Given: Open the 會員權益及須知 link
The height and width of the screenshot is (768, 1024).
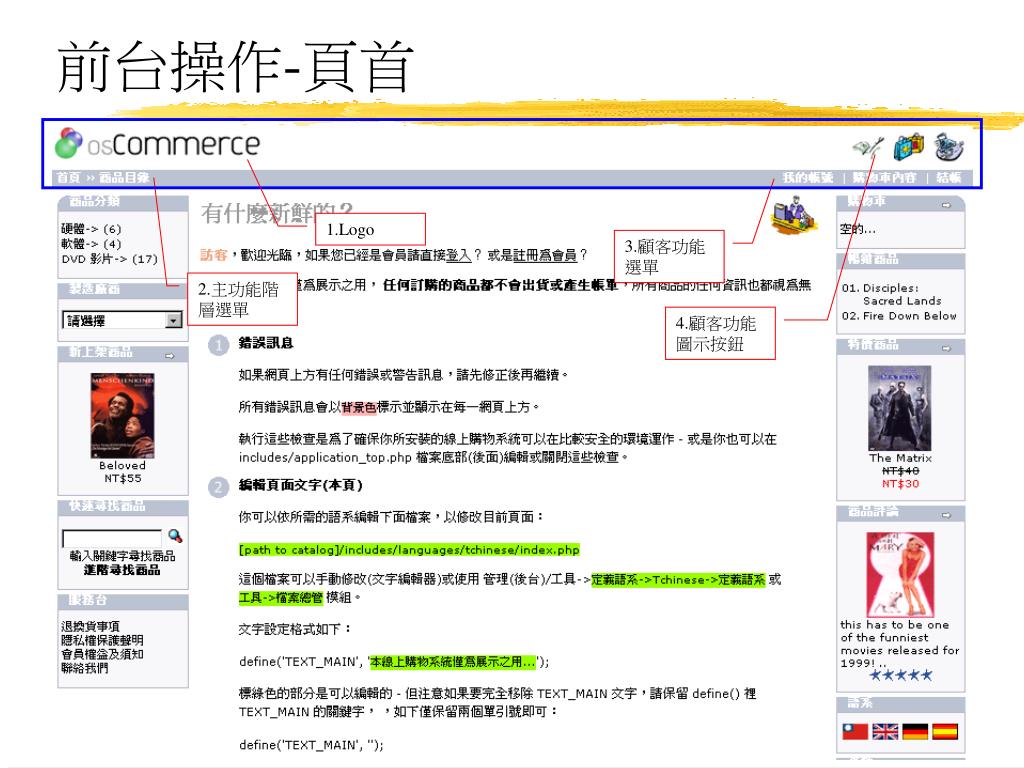Looking at the screenshot, I should click(x=102, y=654).
